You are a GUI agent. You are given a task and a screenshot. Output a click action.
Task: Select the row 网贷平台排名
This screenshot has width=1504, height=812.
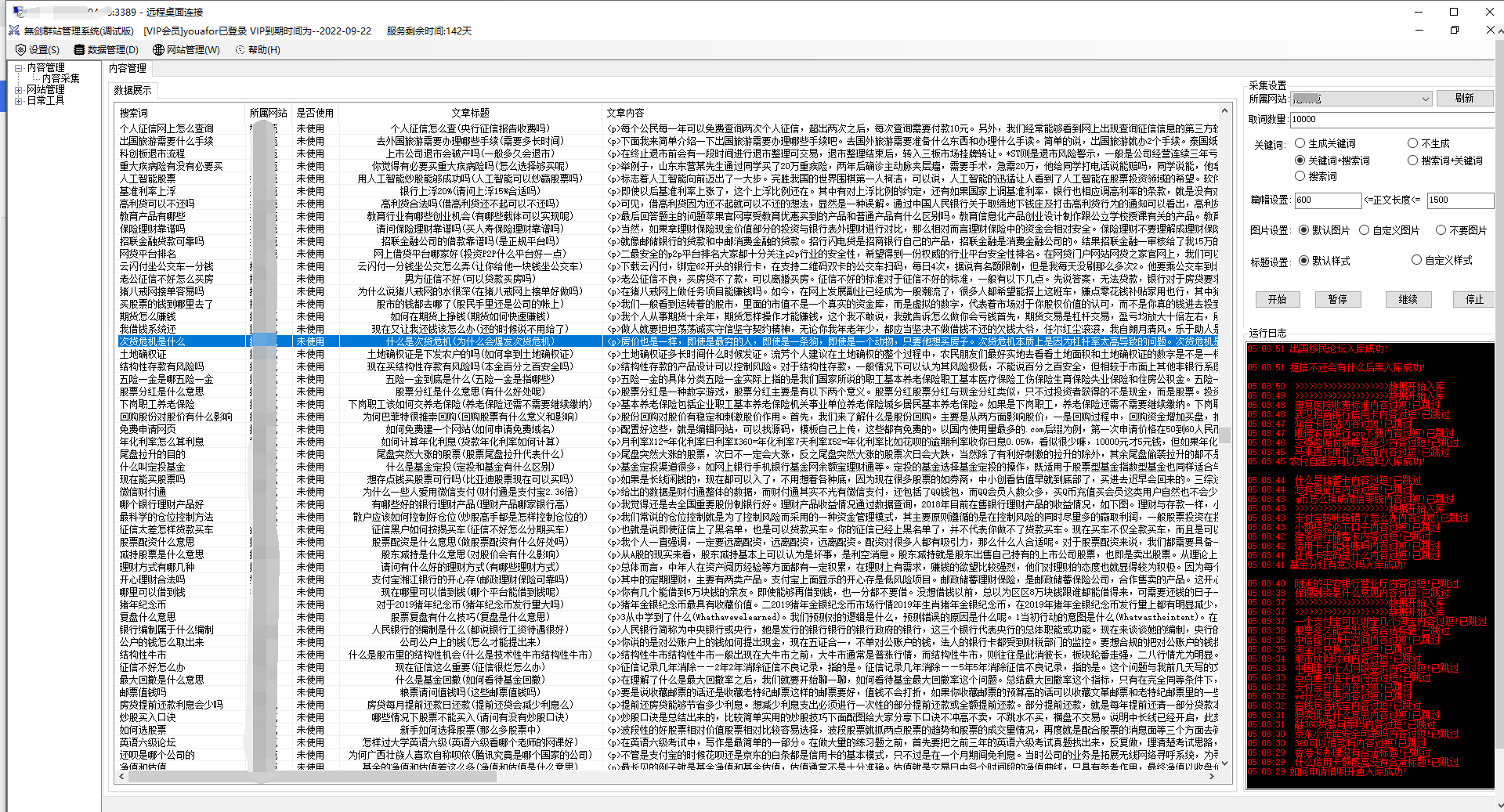[666, 254]
